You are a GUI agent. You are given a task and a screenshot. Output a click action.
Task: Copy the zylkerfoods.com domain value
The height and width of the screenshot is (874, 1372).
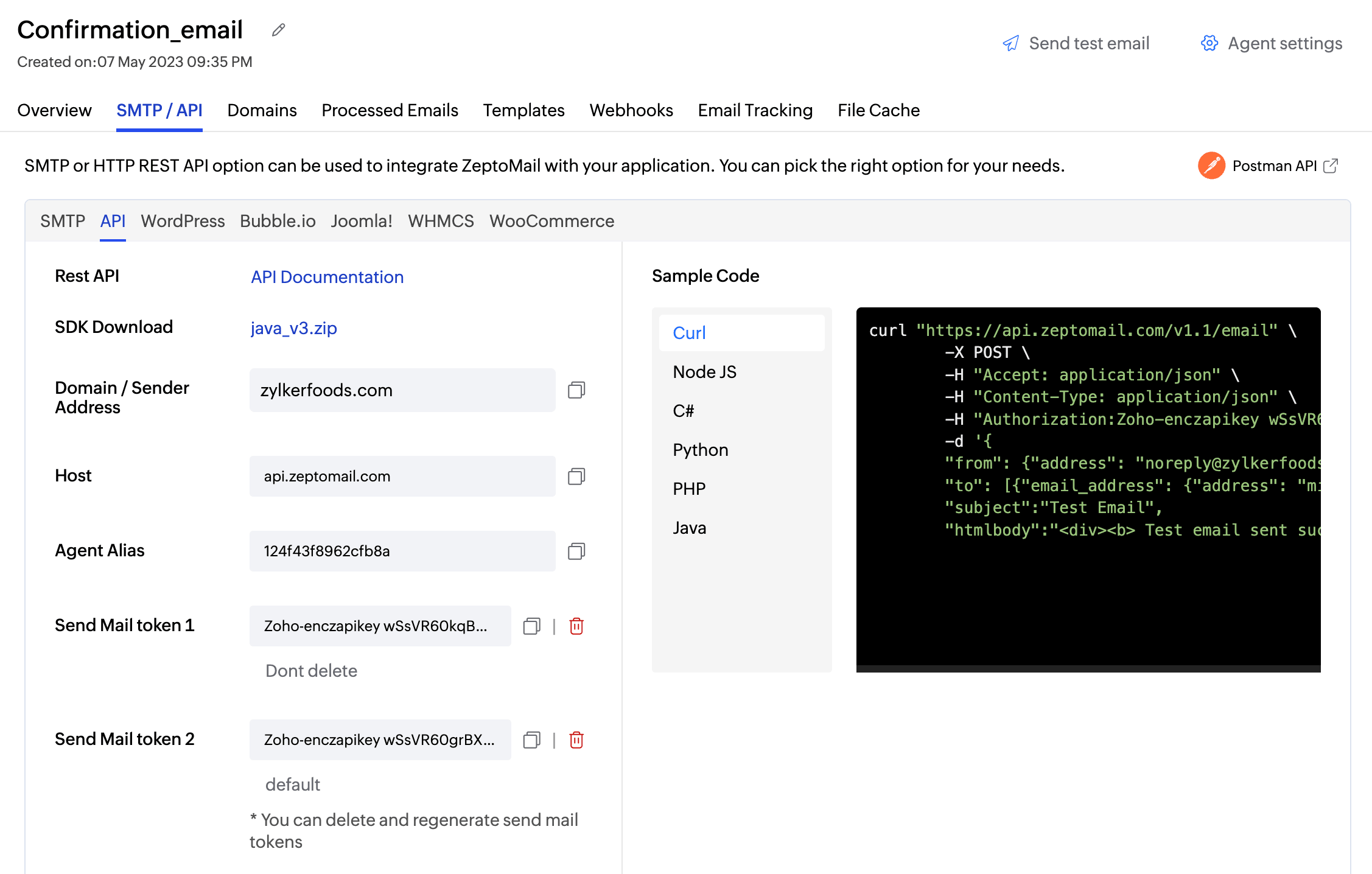576,390
